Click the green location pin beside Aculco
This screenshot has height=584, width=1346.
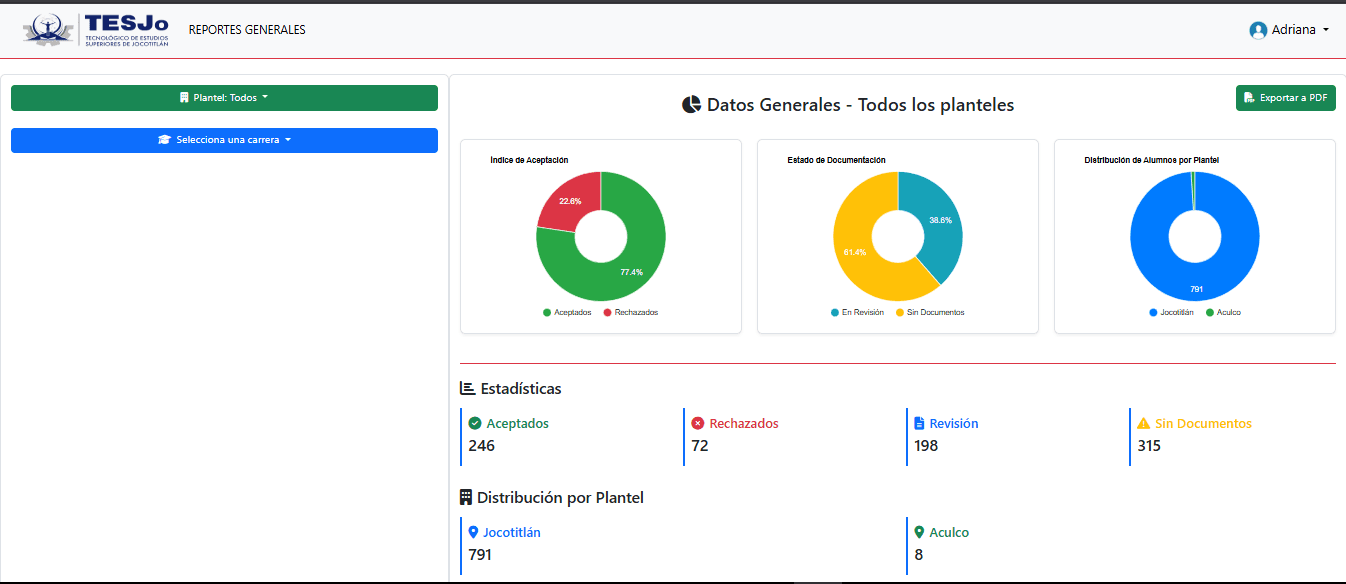point(919,532)
